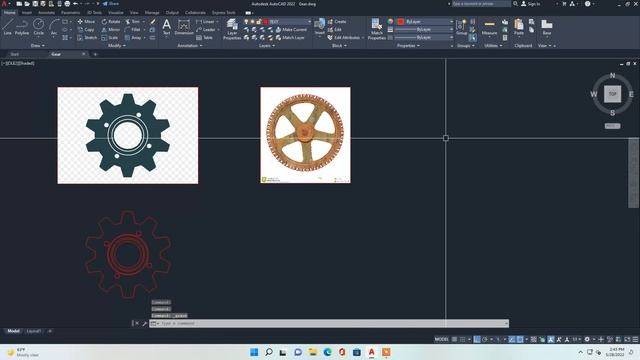Insert a Table annotation
This screenshot has height=360, width=640.
204,38
